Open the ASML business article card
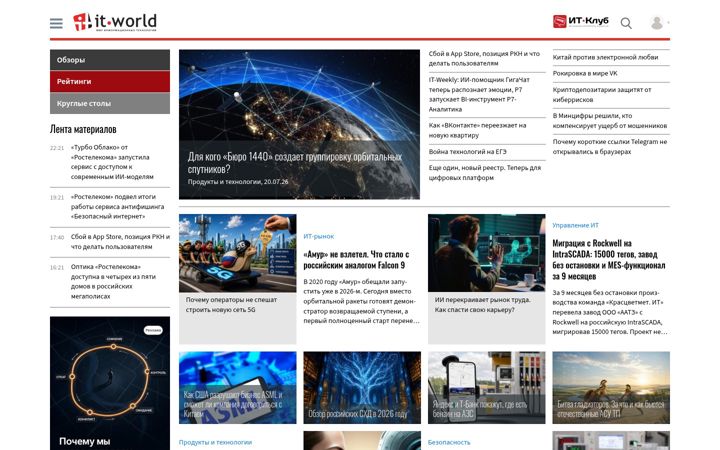The height and width of the screenshot is (450, 720). [237, 388]
